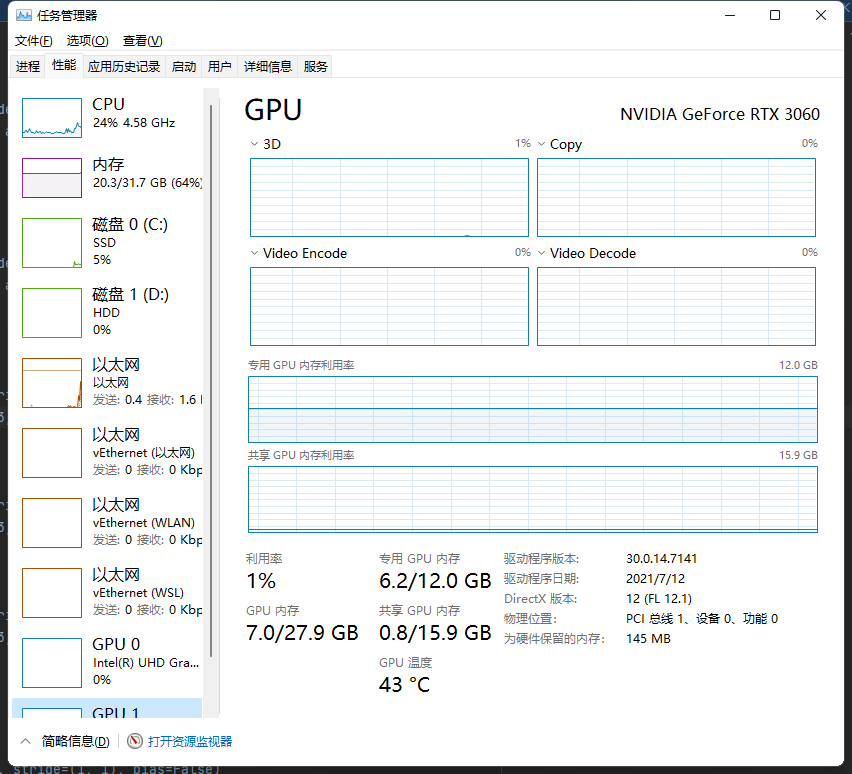Switch to the 用户 tab
Viewport: 852px width, 774px height.
(220, 67)
